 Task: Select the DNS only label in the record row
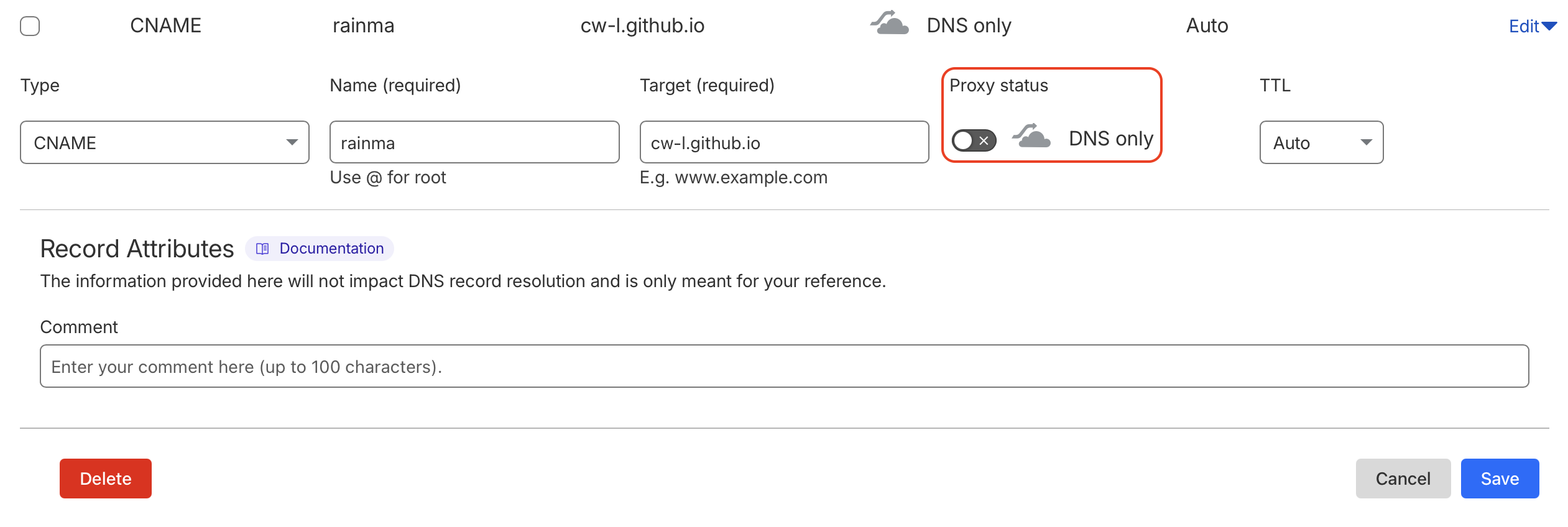[x=968, y=25]
